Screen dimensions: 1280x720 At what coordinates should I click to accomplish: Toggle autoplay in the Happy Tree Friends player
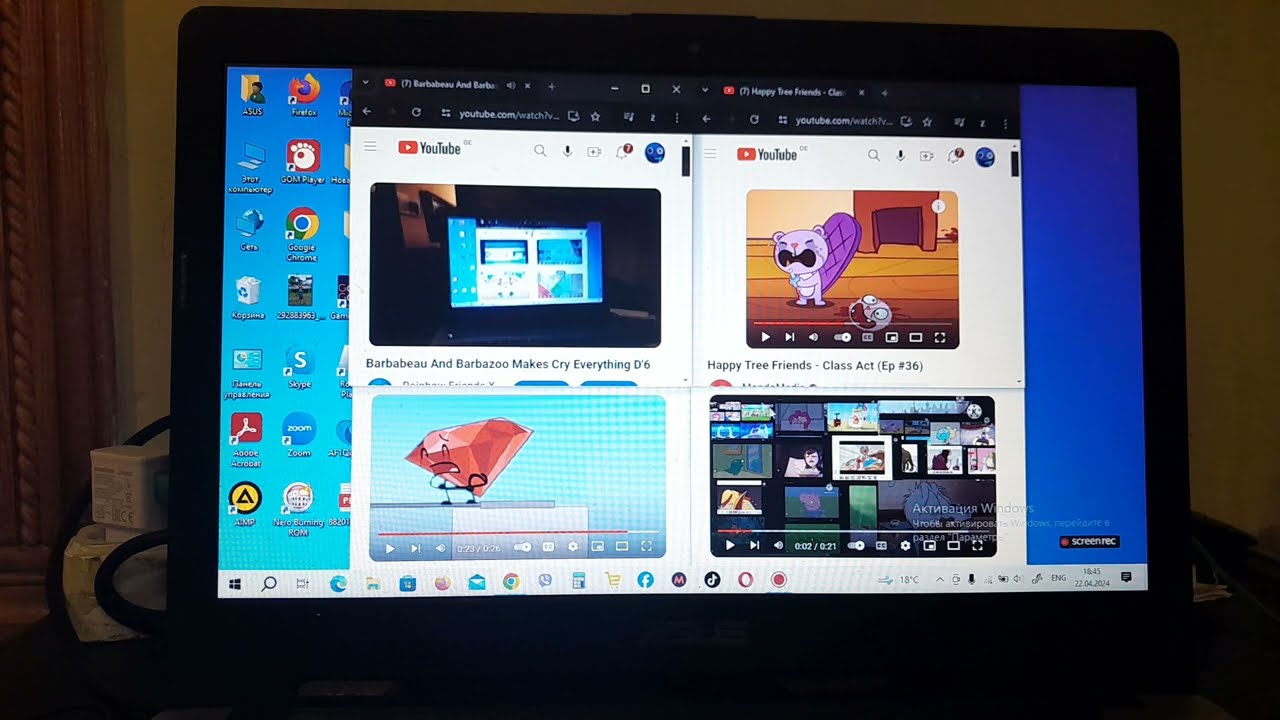tap(842, 338)
